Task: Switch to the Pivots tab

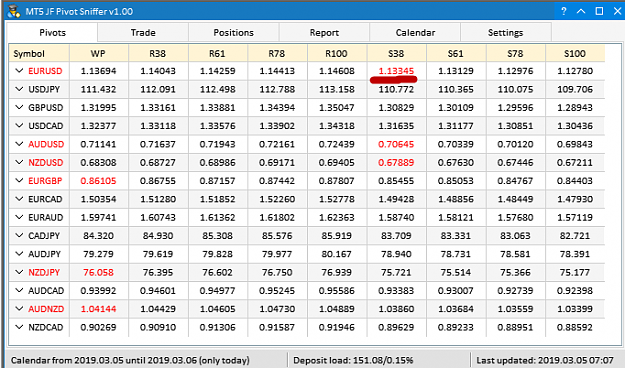Action: [52, 32]
